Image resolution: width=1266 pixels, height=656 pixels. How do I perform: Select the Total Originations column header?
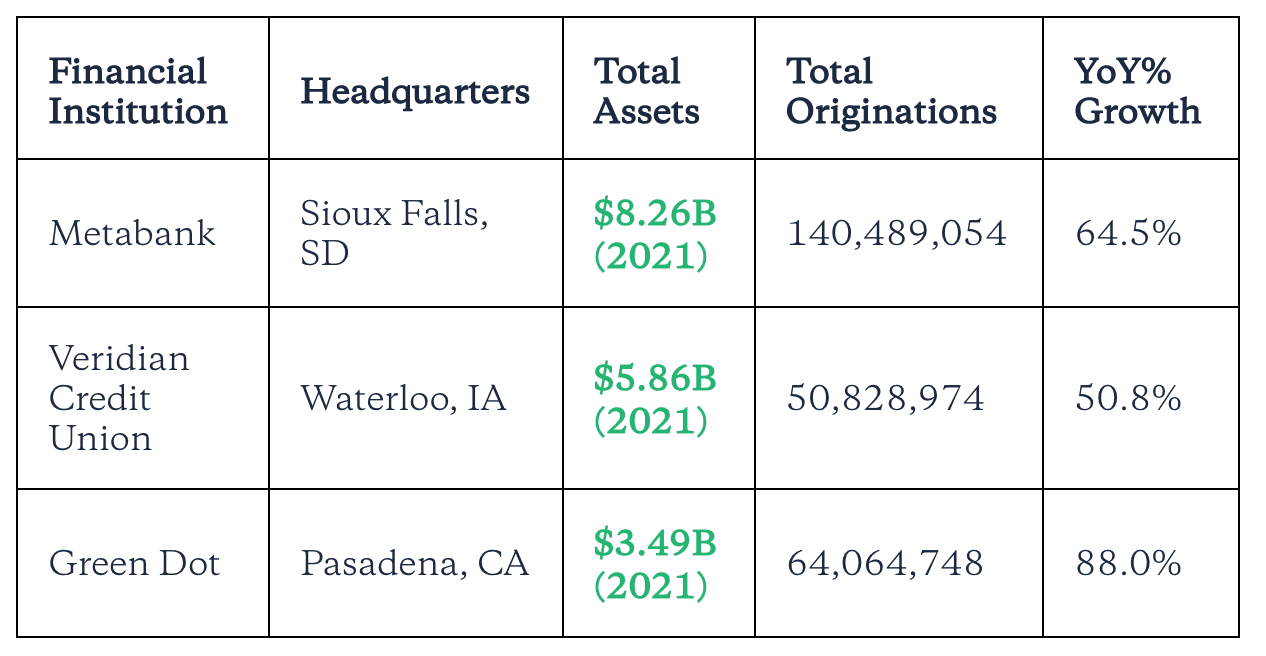(891, 91)
